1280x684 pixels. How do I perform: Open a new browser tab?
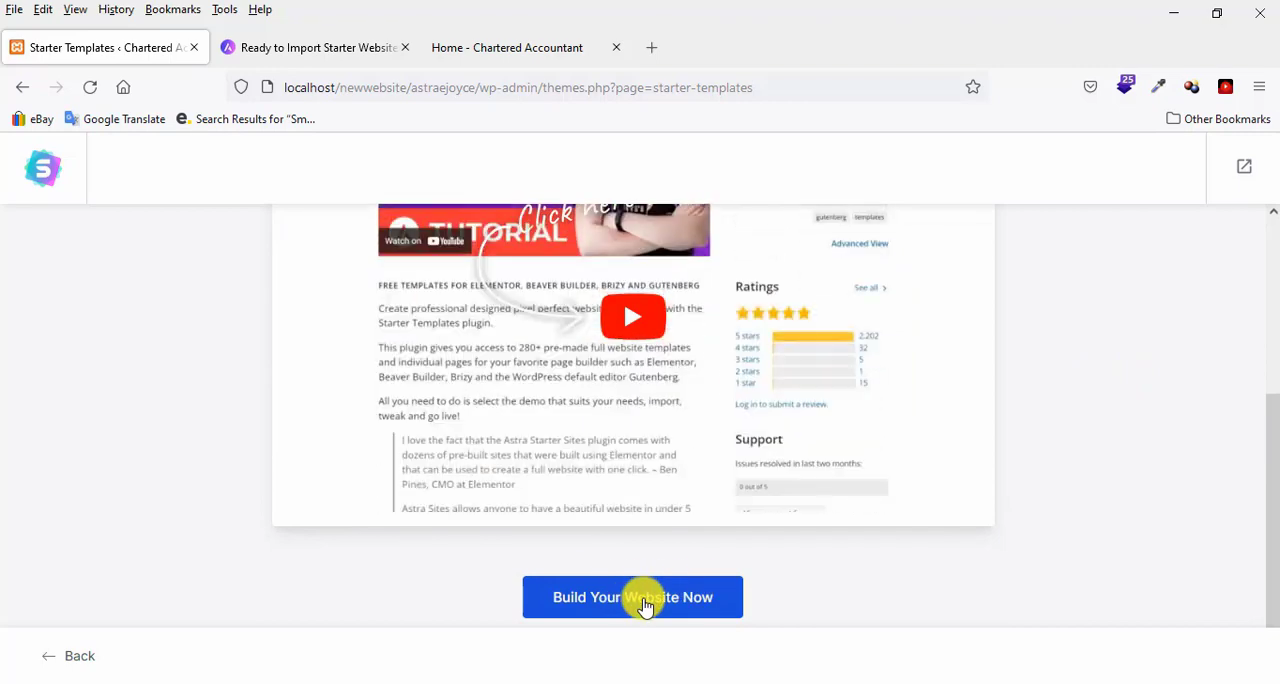tap(652, 47)
